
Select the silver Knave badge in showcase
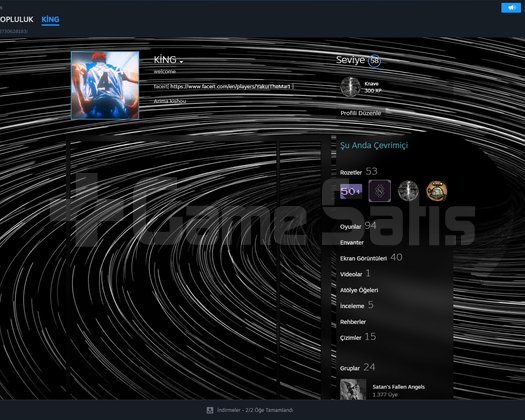(x=408, y=191)
